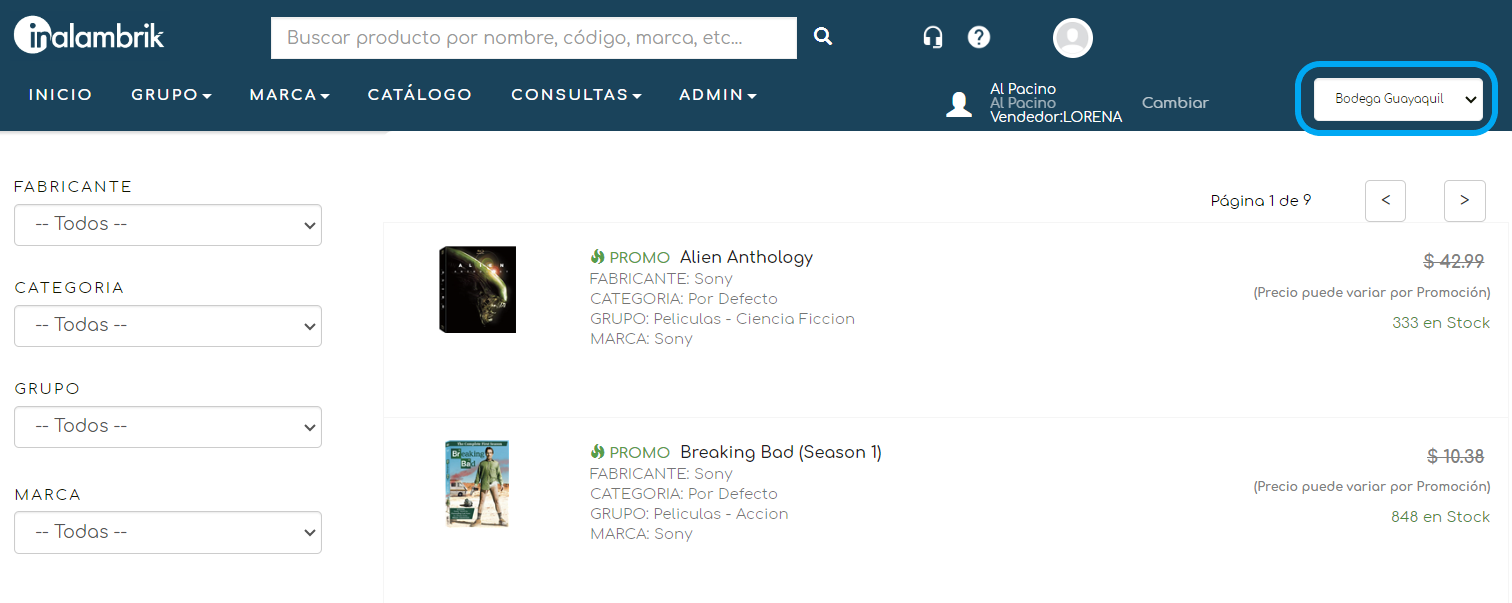Click 'GRUPO: Peliculas - Ciencia Ficcion' text
The height and width of the screenshot is (603, 1512).
click(x=722, y=319)
